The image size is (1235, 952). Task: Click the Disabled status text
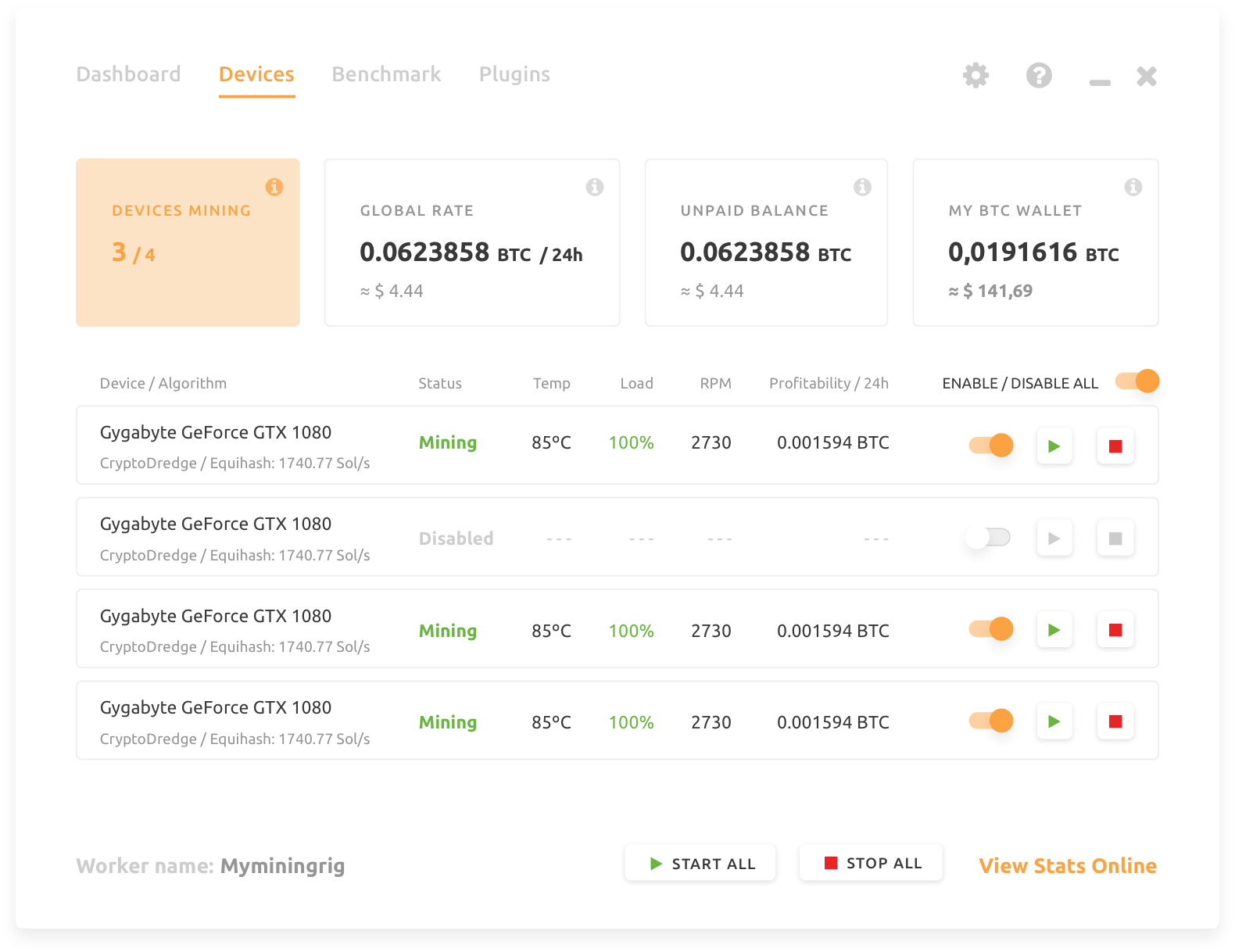456,539
